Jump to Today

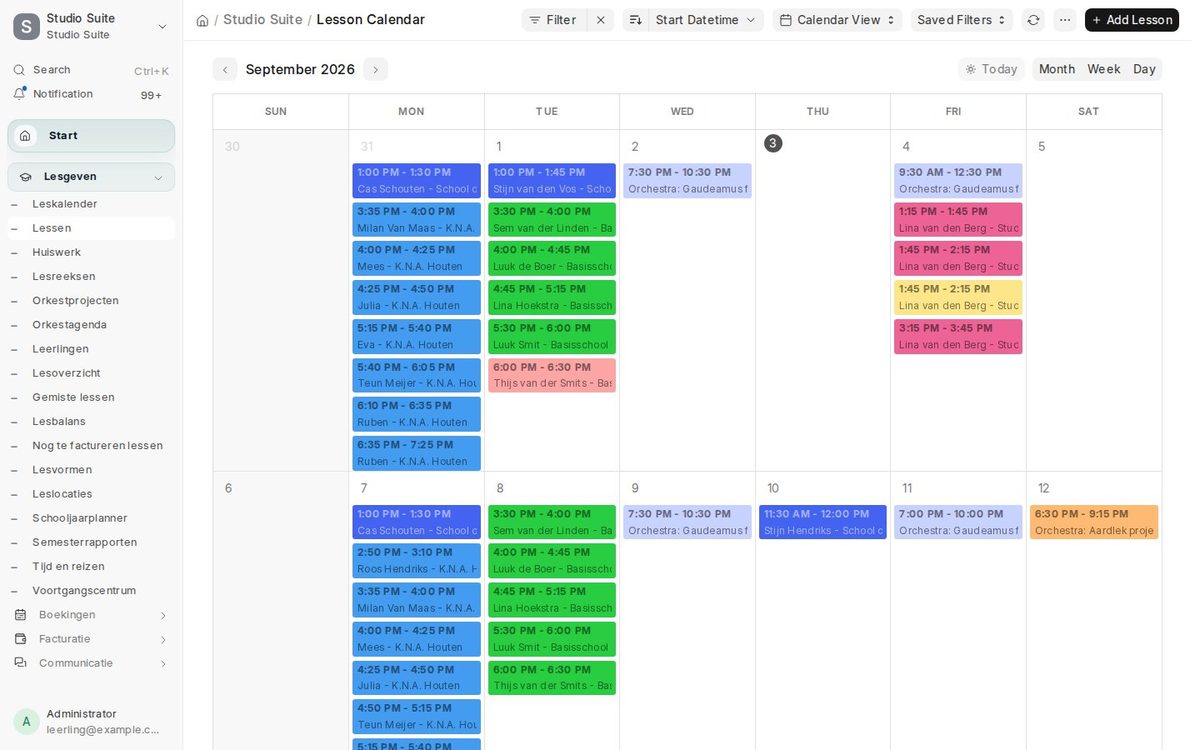pyautogui.click(x=991, y=69)
